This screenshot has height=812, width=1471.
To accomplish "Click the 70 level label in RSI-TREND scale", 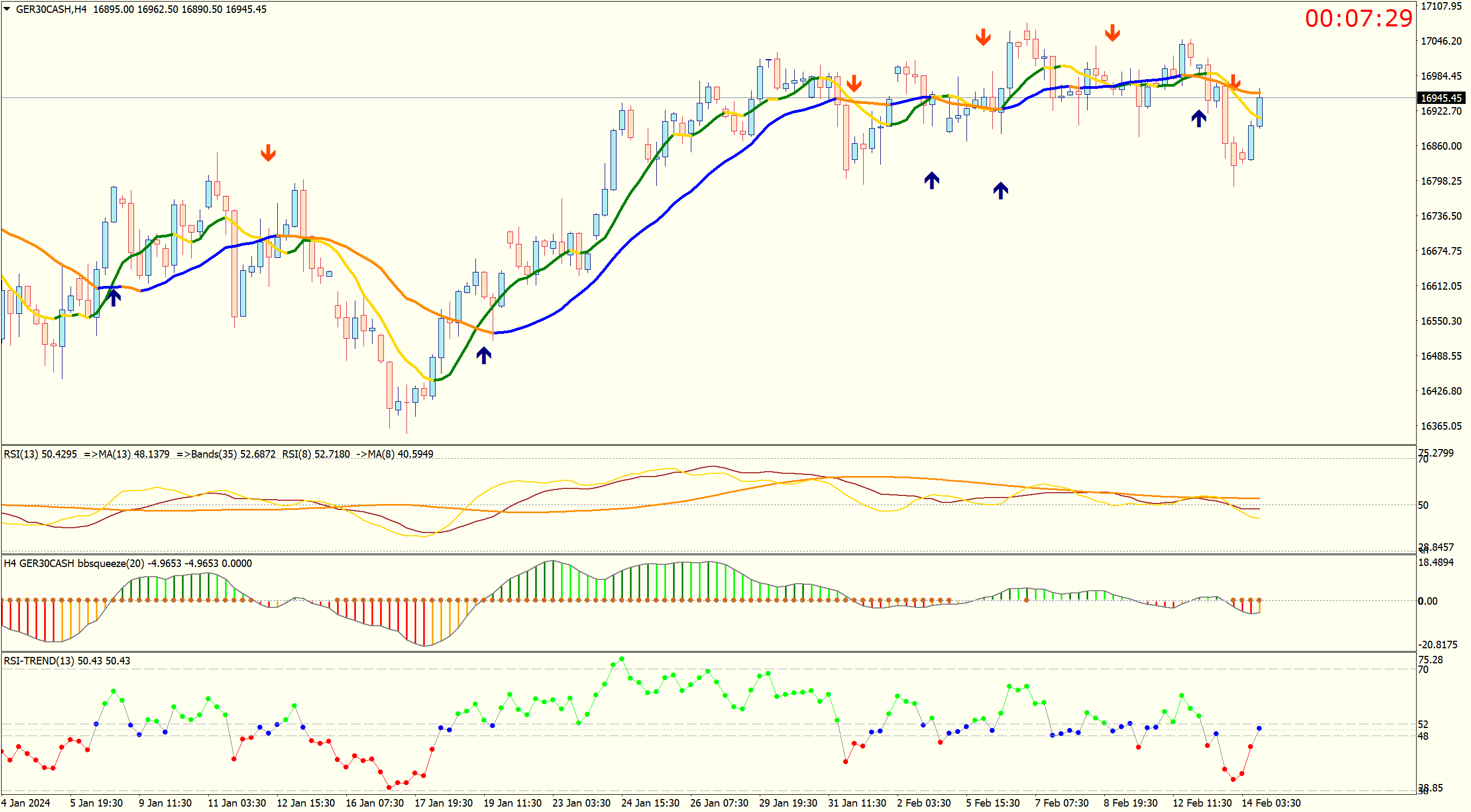I will point(1423,670).
